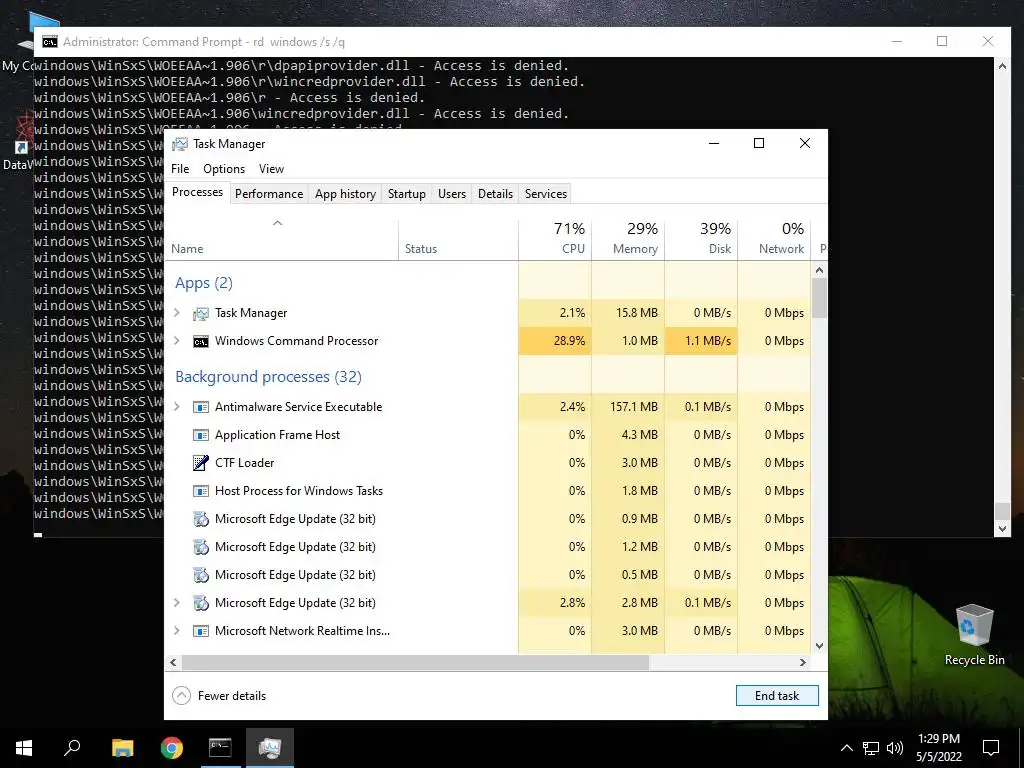1024x768 pixels.
Task: Switch to the Details tab
Action: [495, 194]
